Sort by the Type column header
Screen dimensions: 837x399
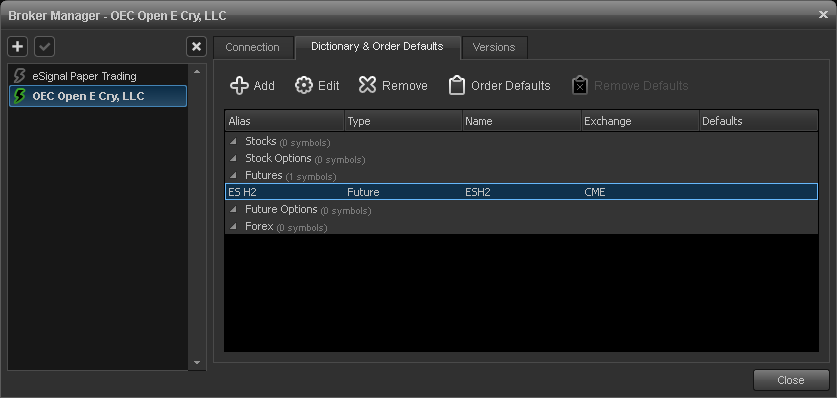(403, 121)
